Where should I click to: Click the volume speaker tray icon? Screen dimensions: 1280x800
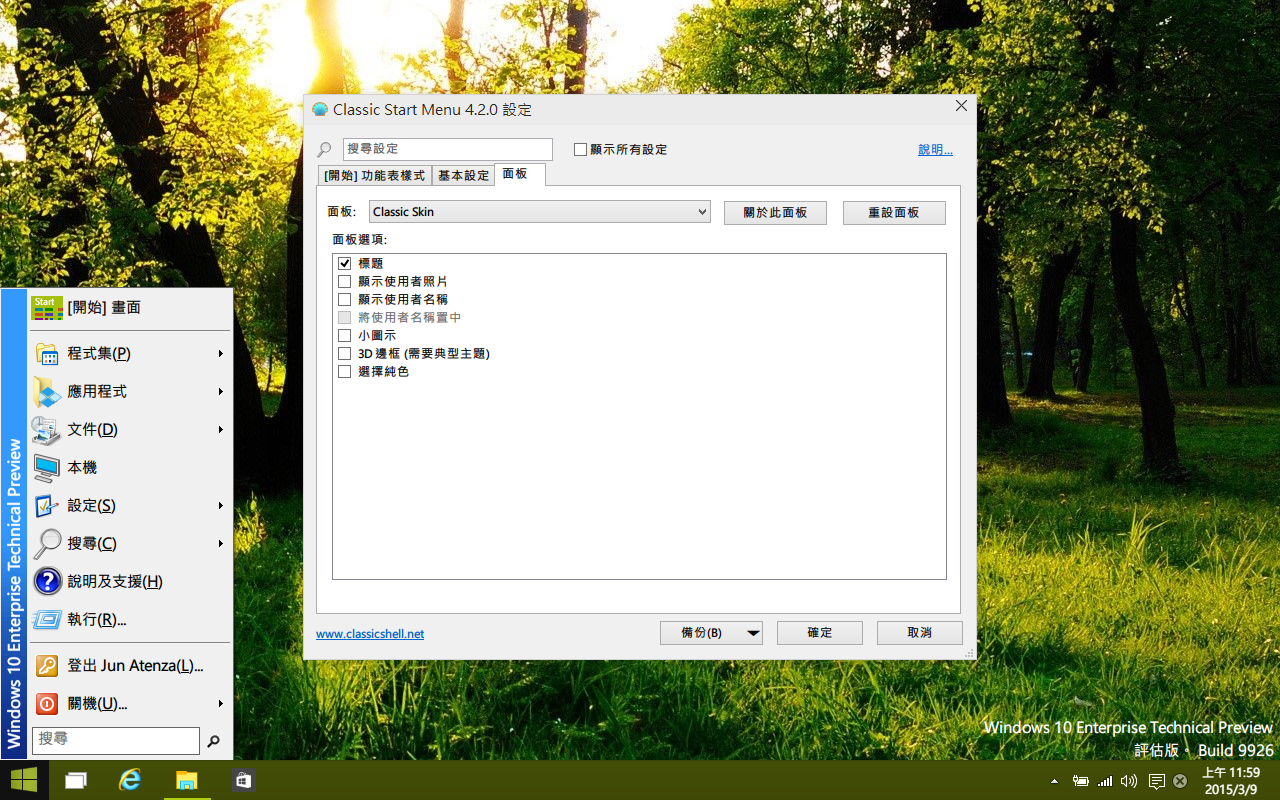[1130, 781]
